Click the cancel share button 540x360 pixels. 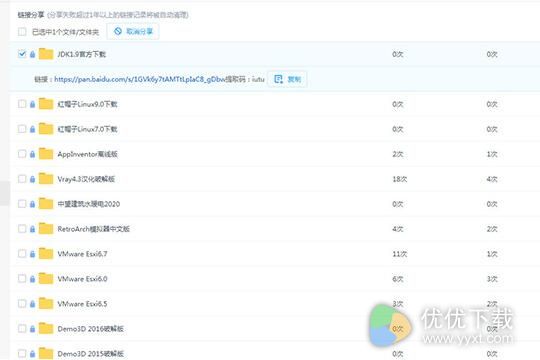tap(133, 31)
